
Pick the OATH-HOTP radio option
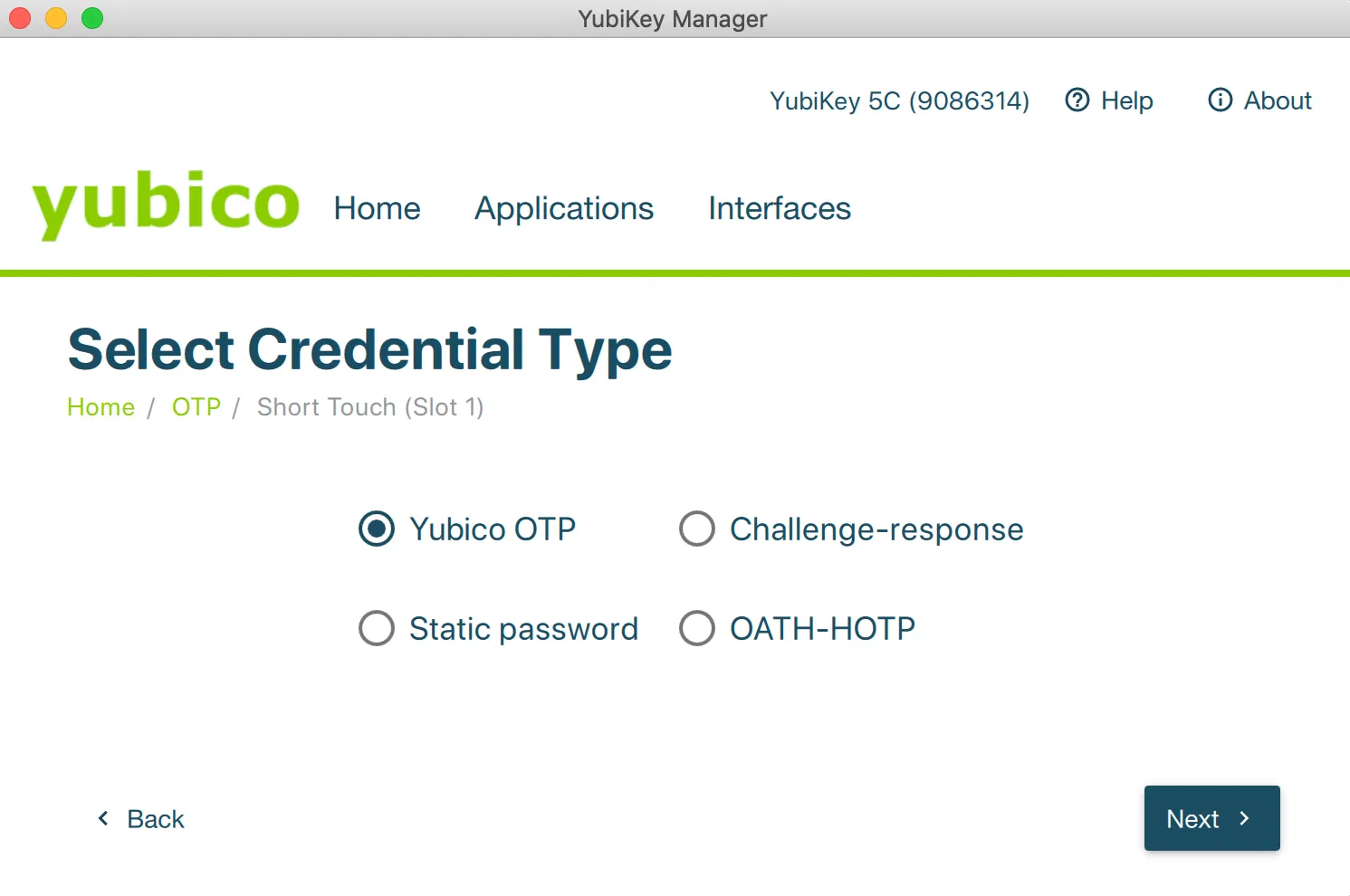(x=697, y=628)
